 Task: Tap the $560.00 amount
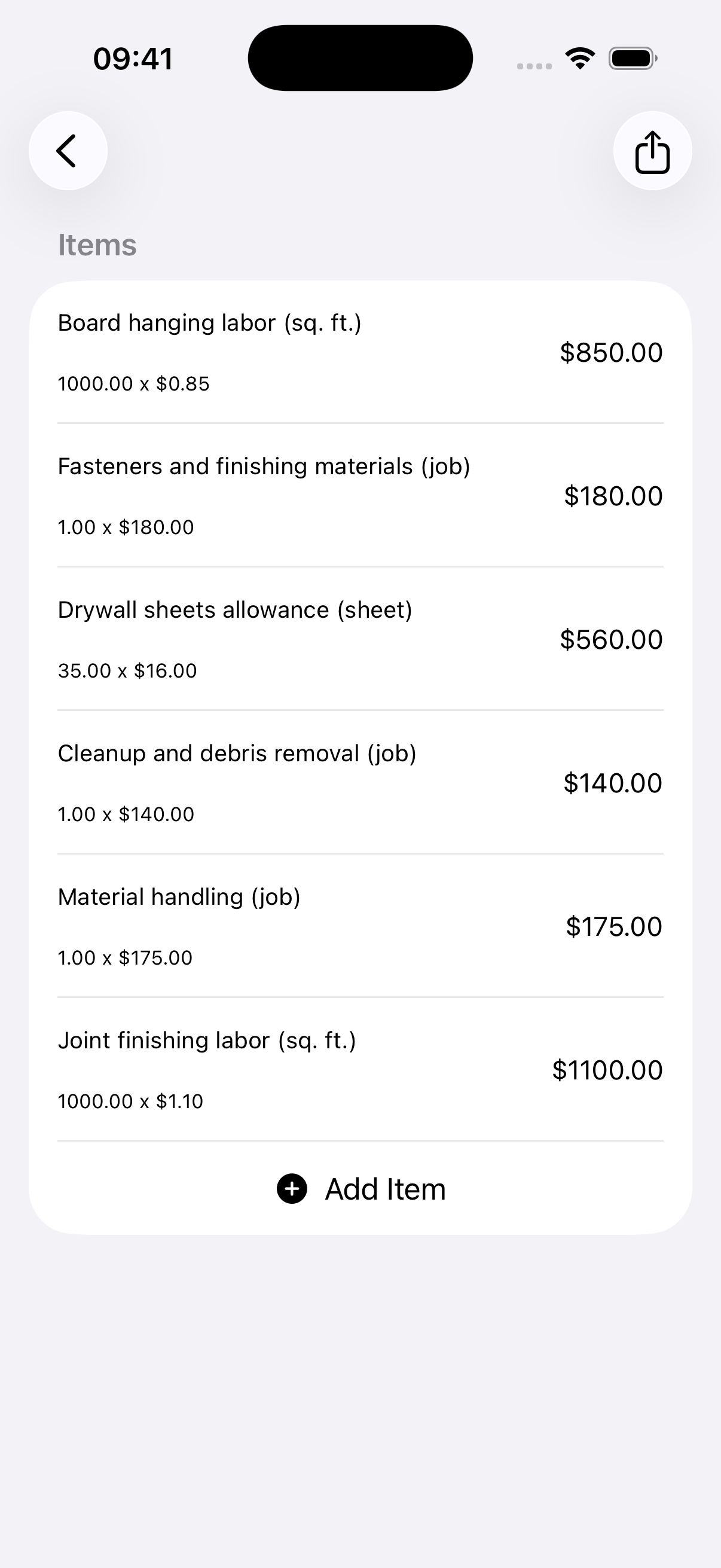(611, 640)
